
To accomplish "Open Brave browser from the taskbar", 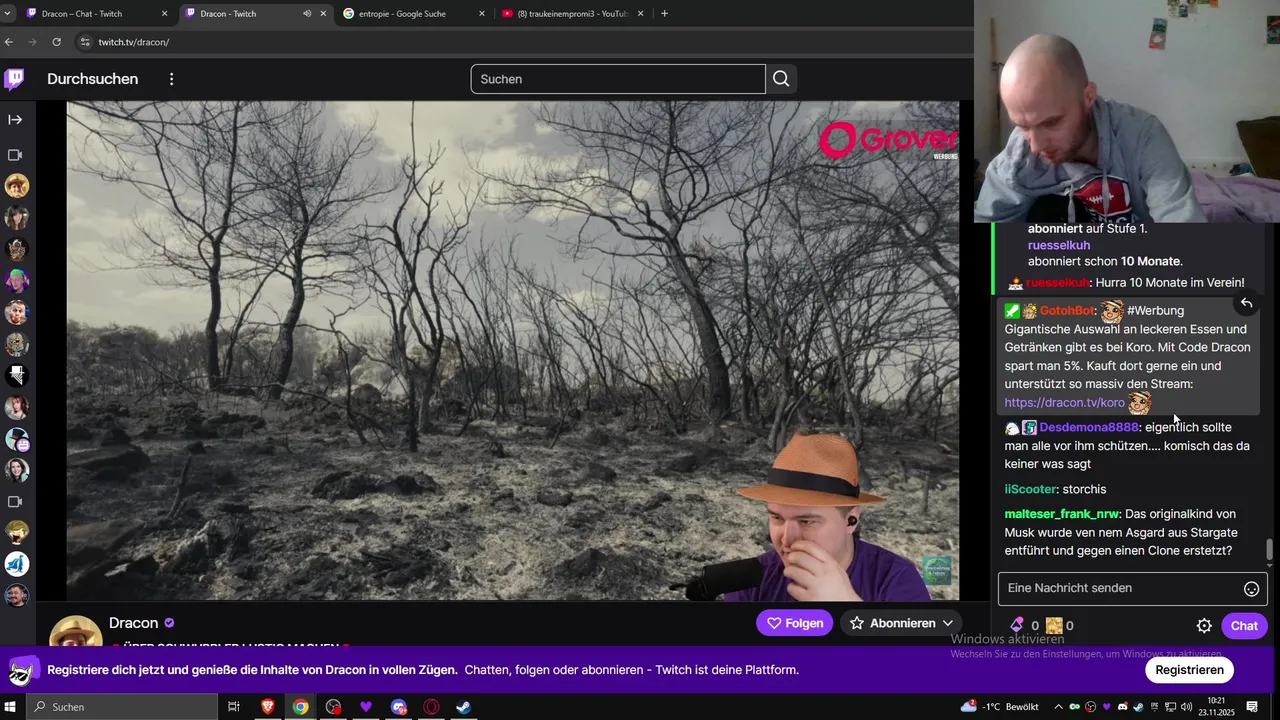I will click(267, 707).
